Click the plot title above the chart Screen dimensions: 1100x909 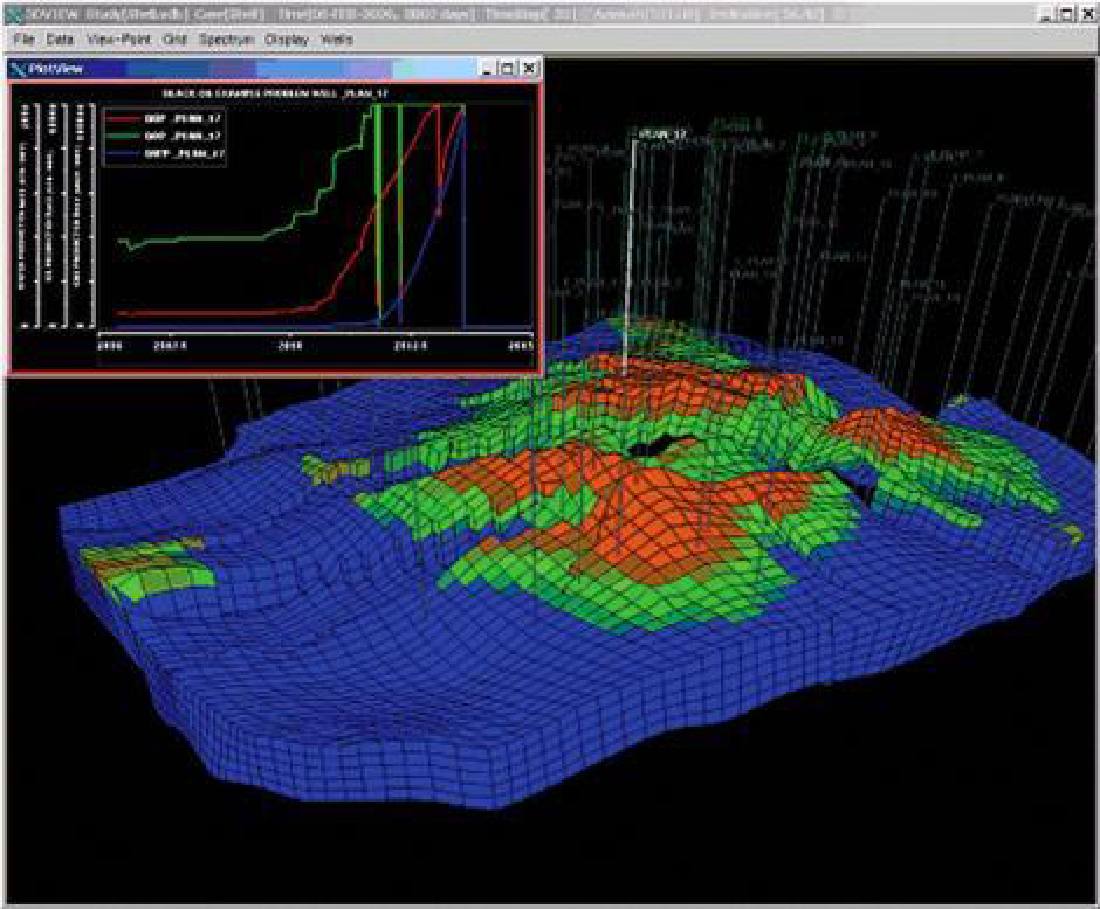[x=275, y=94]
